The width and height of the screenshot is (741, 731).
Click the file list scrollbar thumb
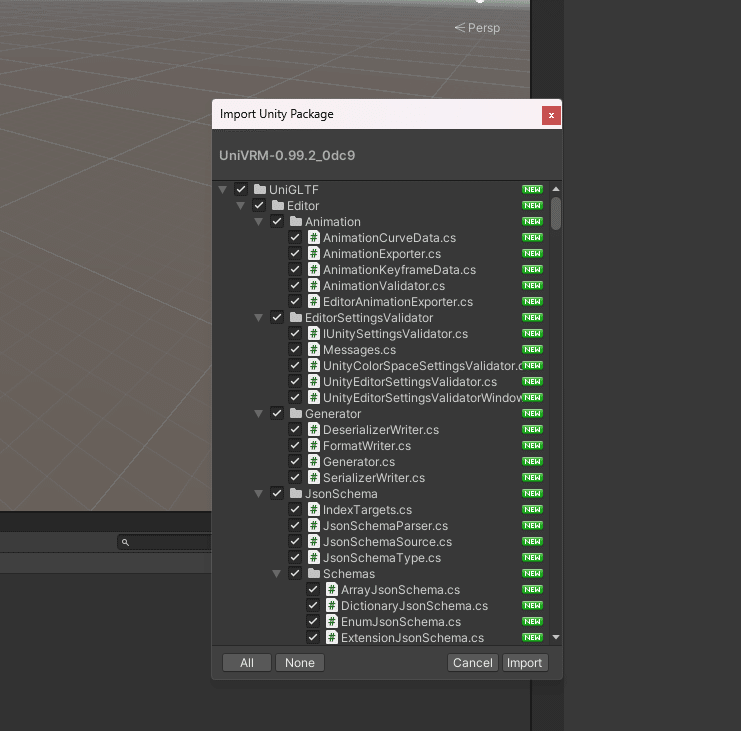tap(556, 214)
